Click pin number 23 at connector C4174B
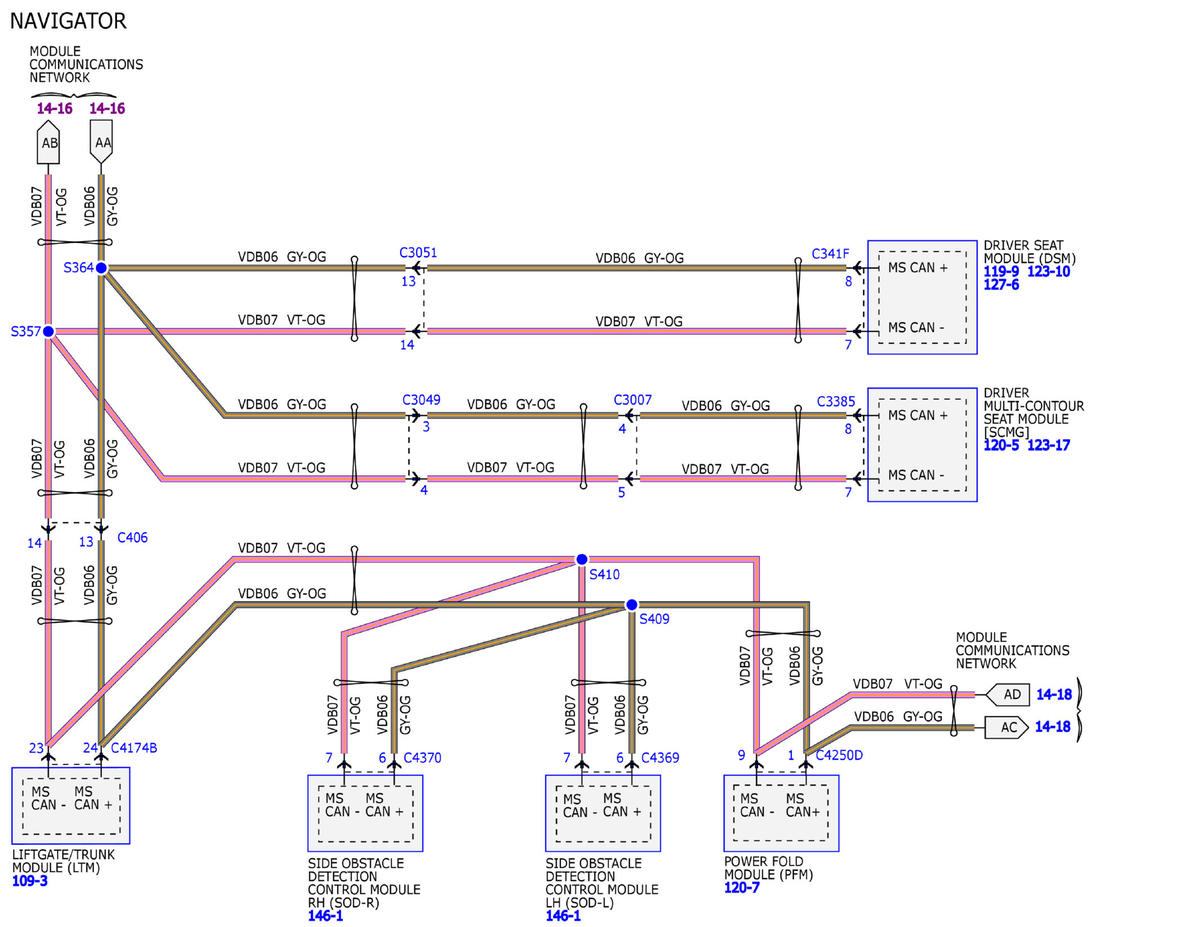The height and width of the screenshot is (927, 1200). click(36, 747)
